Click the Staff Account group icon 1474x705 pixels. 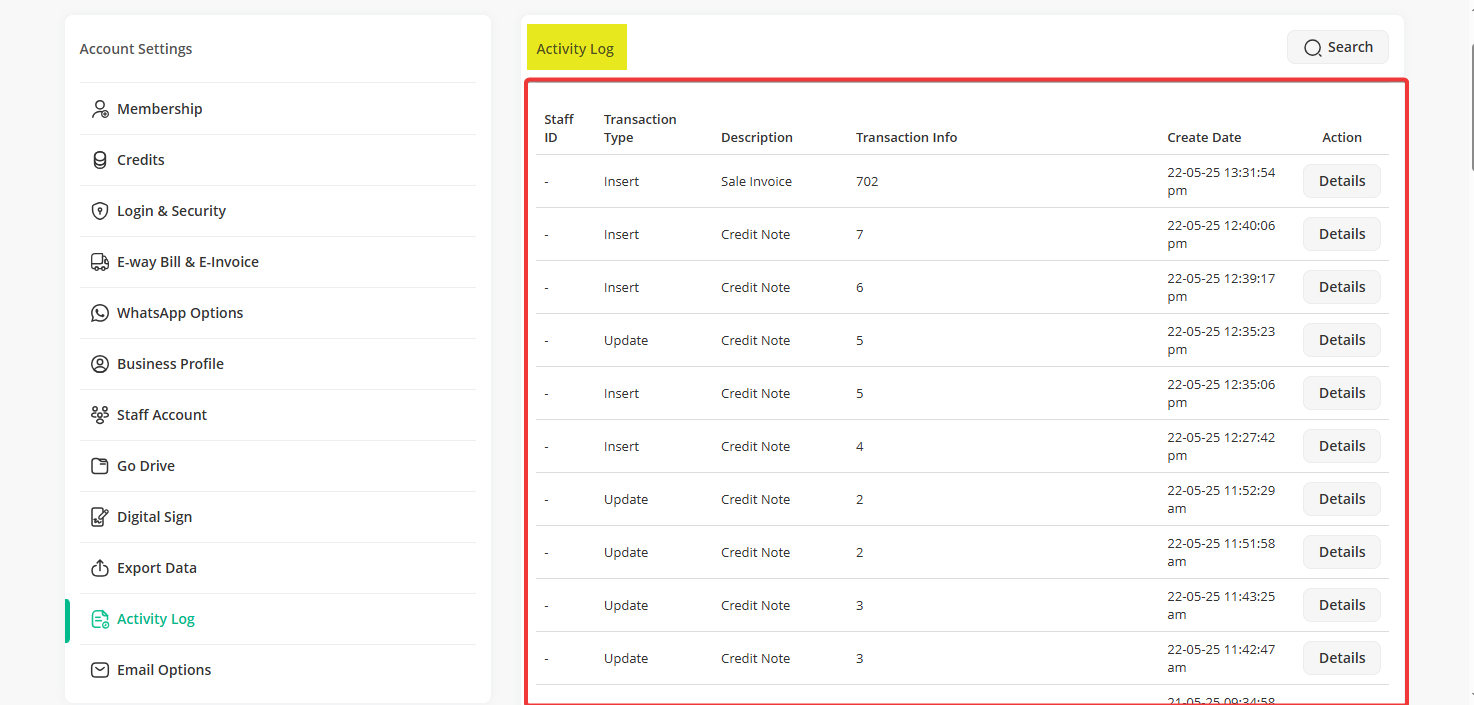(100, 415)
